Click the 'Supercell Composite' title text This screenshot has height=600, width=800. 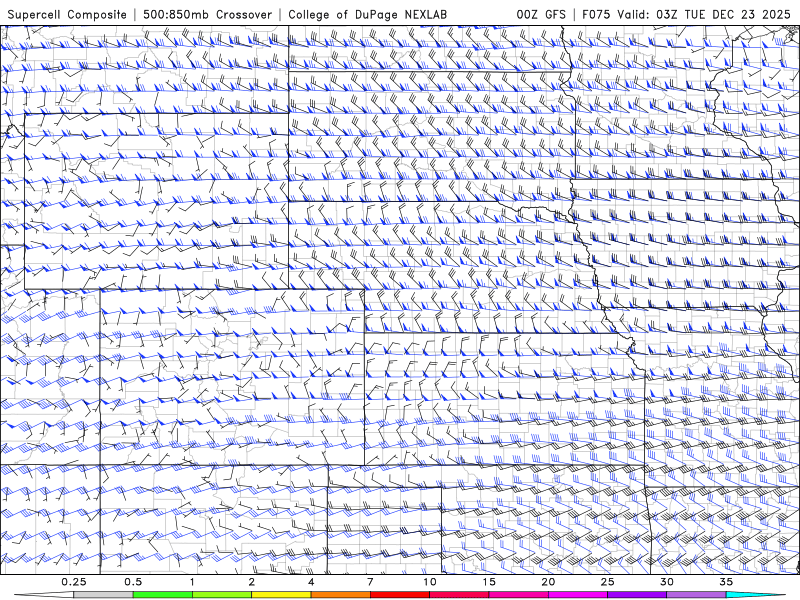click(x=67, y=14)
